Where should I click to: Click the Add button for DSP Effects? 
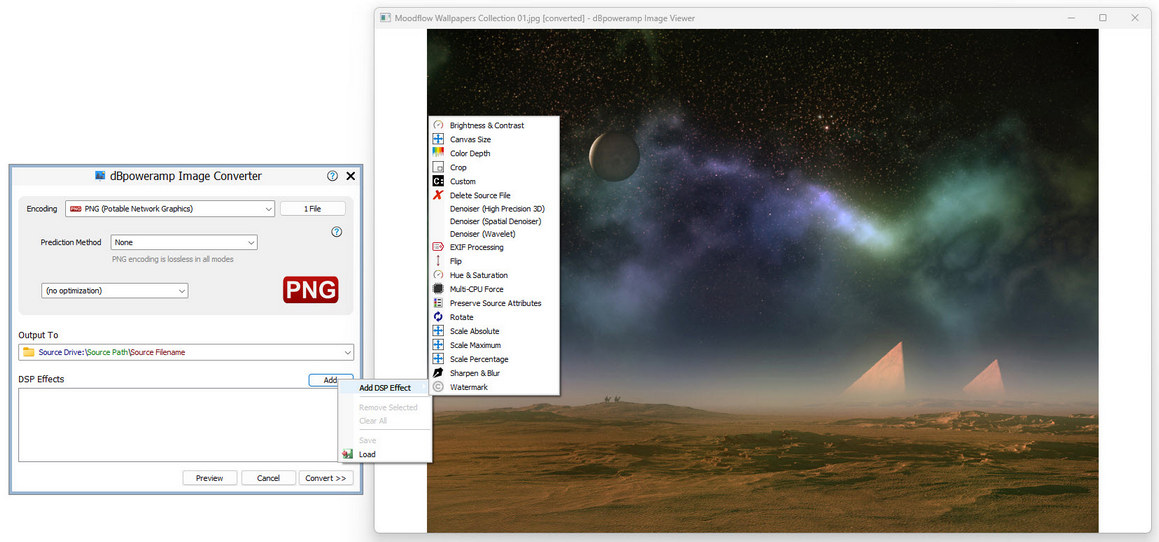pos(330,380)
